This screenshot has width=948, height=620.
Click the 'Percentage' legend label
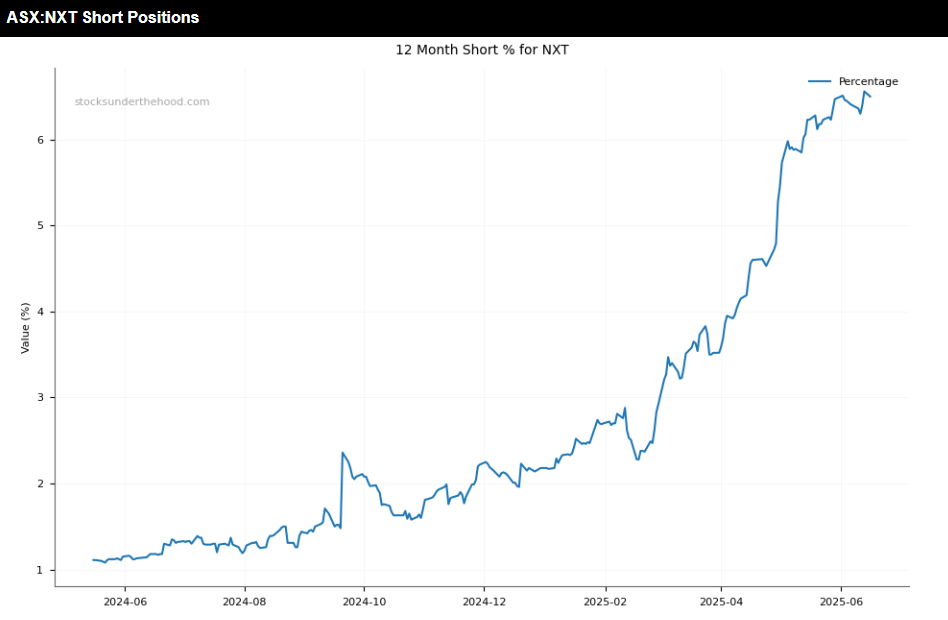click(x=868, y=81)
